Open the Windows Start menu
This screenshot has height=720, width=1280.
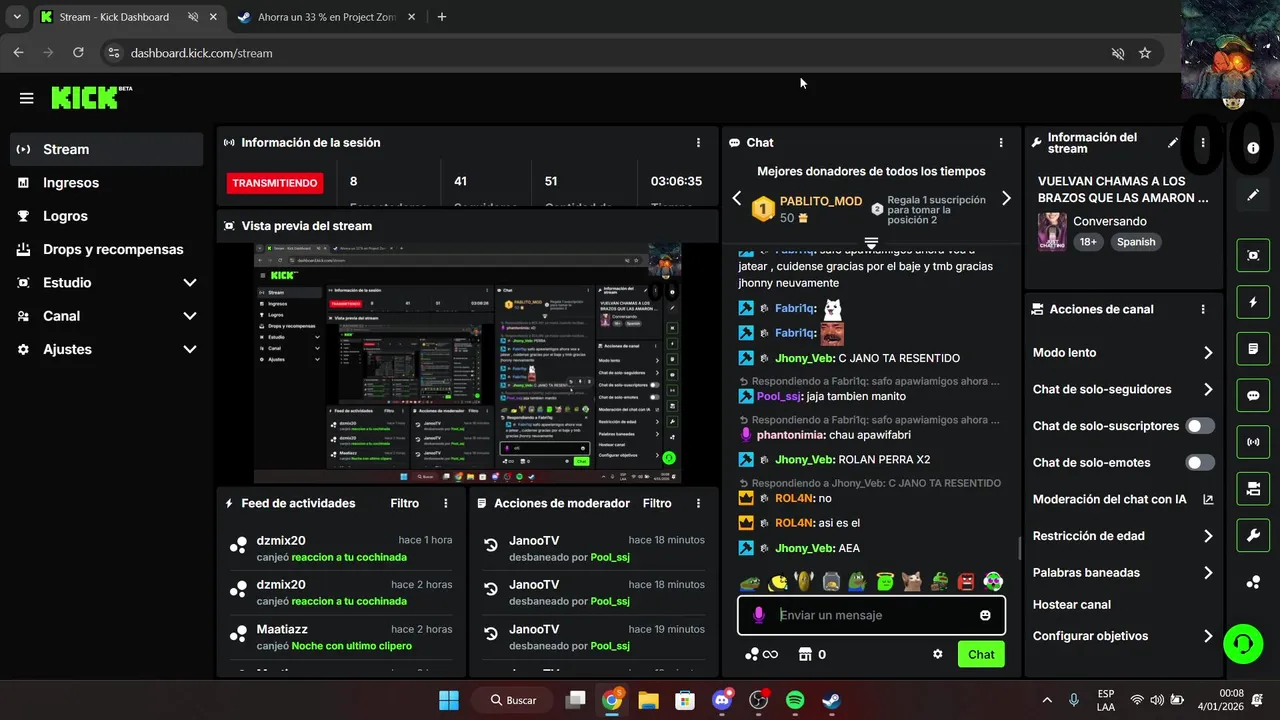pos(449,700)
